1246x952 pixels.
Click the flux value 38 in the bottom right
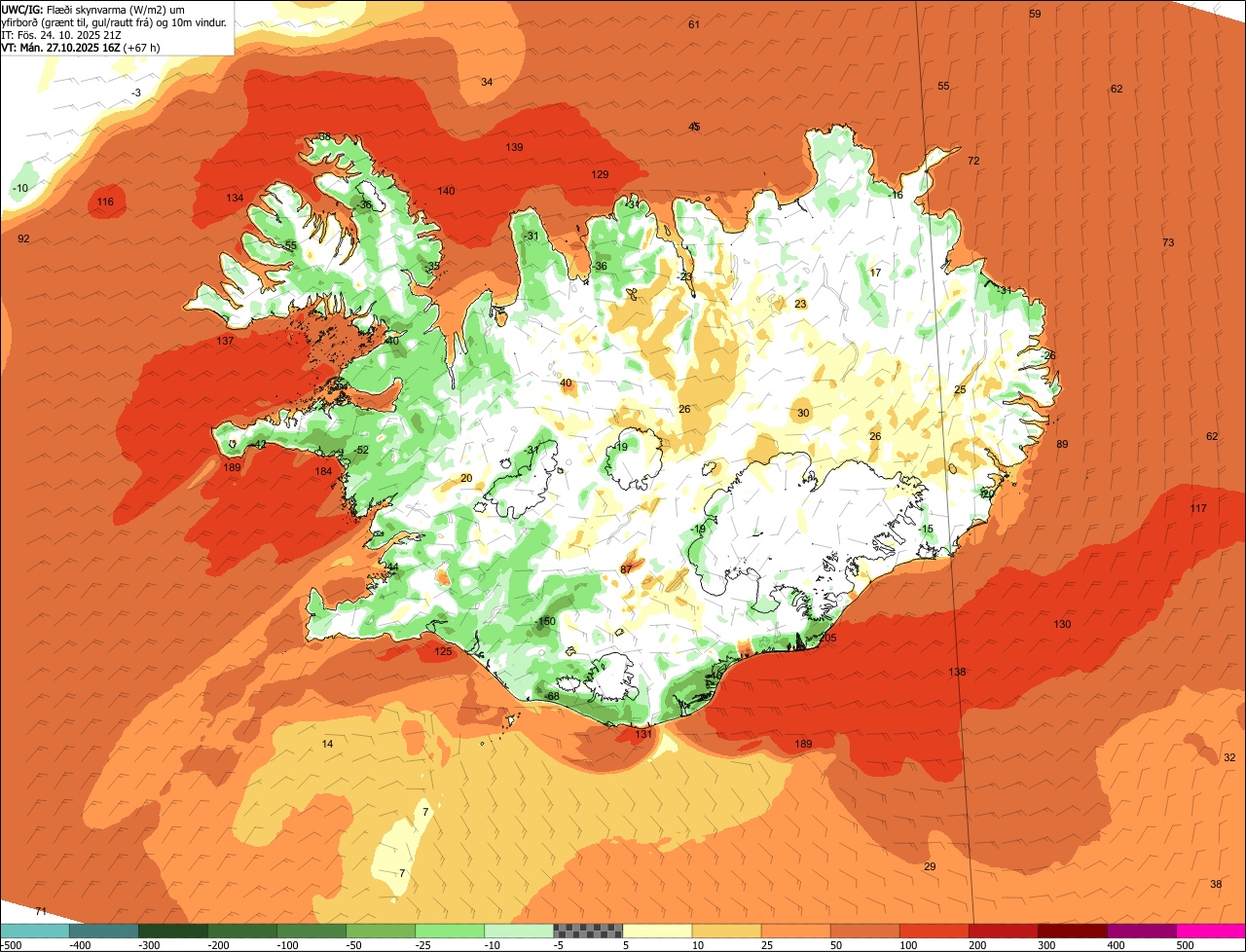tap(1216, 884)
